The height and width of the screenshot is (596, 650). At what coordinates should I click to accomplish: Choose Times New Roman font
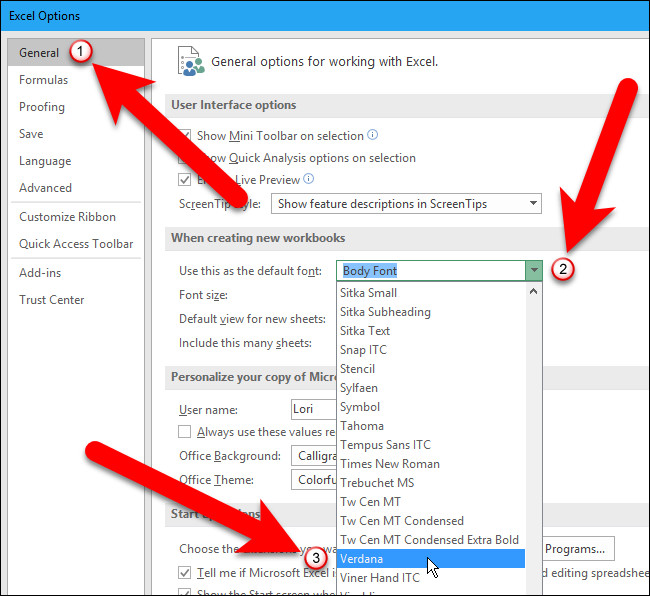pos(431,464)
